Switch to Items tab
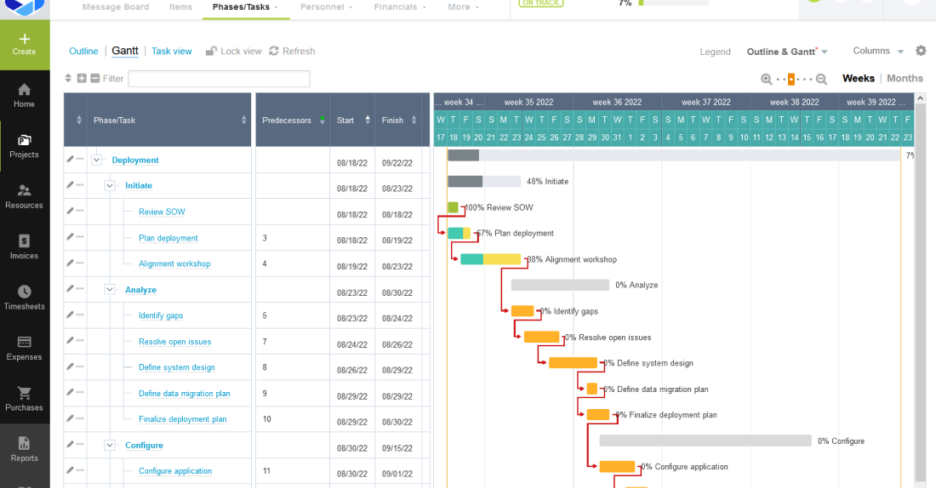Image resolution: width=936 pixels, height=488 pixels. click(x=180, y=7)
